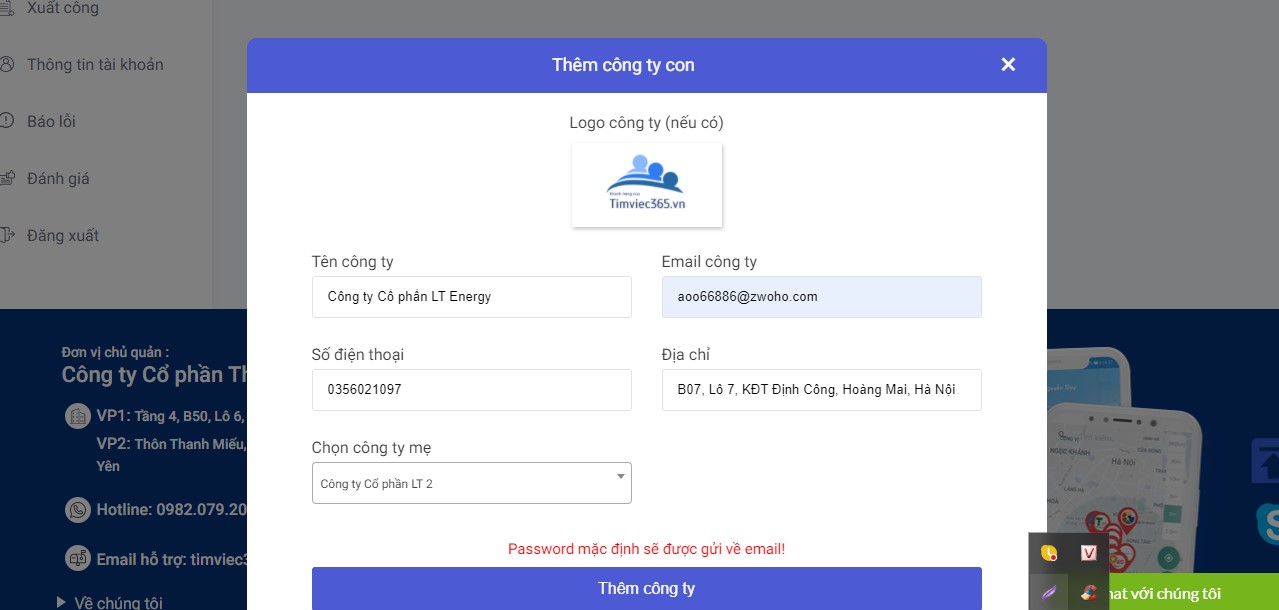
Task: Select the Thông tin tài khoản menu item
Action: click(96, 64)
